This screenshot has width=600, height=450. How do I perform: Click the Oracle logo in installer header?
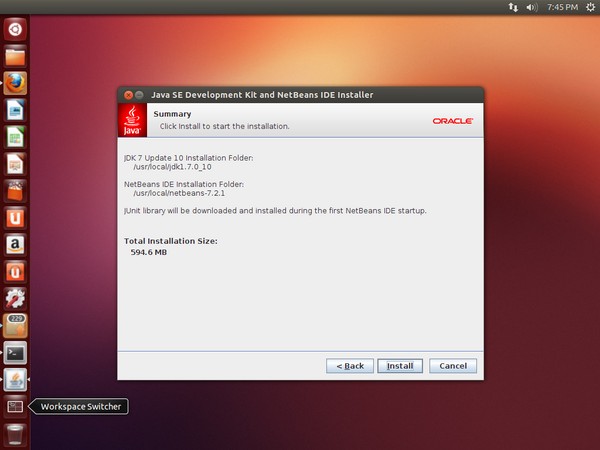click(x=453, y=121)
